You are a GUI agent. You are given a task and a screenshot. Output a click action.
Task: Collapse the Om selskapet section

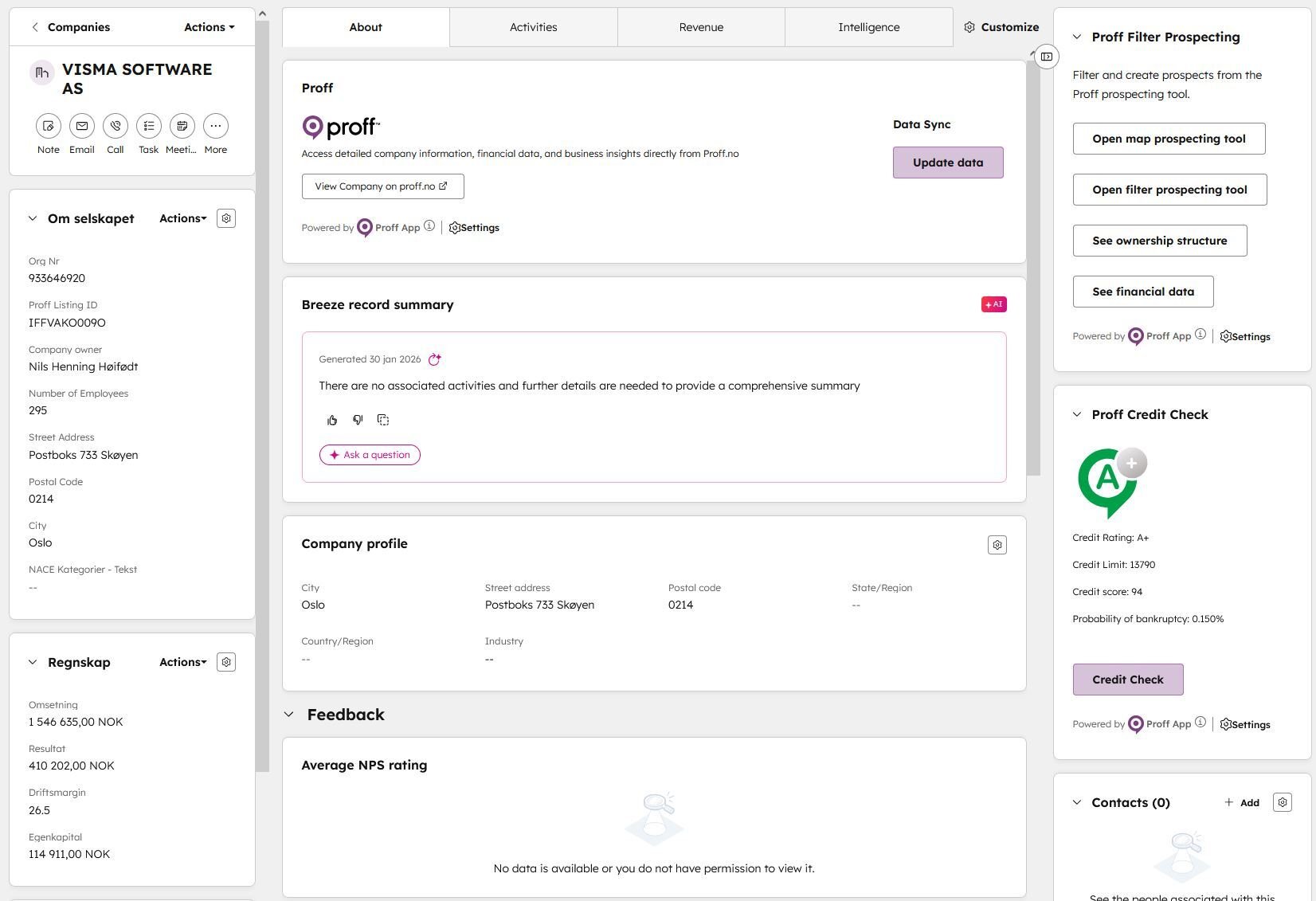(33, 218)
